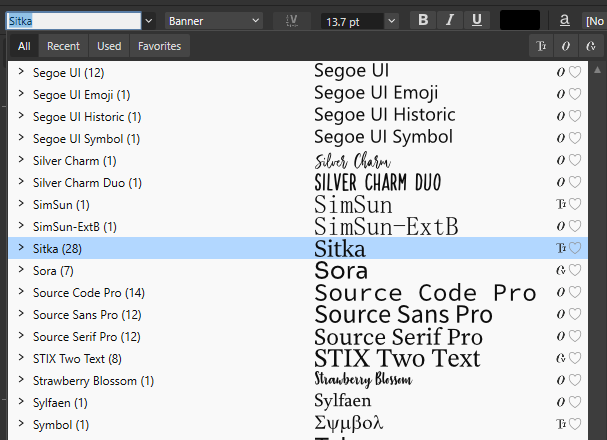Select the Segoe UI Emoji (1) font

point(298,94)
